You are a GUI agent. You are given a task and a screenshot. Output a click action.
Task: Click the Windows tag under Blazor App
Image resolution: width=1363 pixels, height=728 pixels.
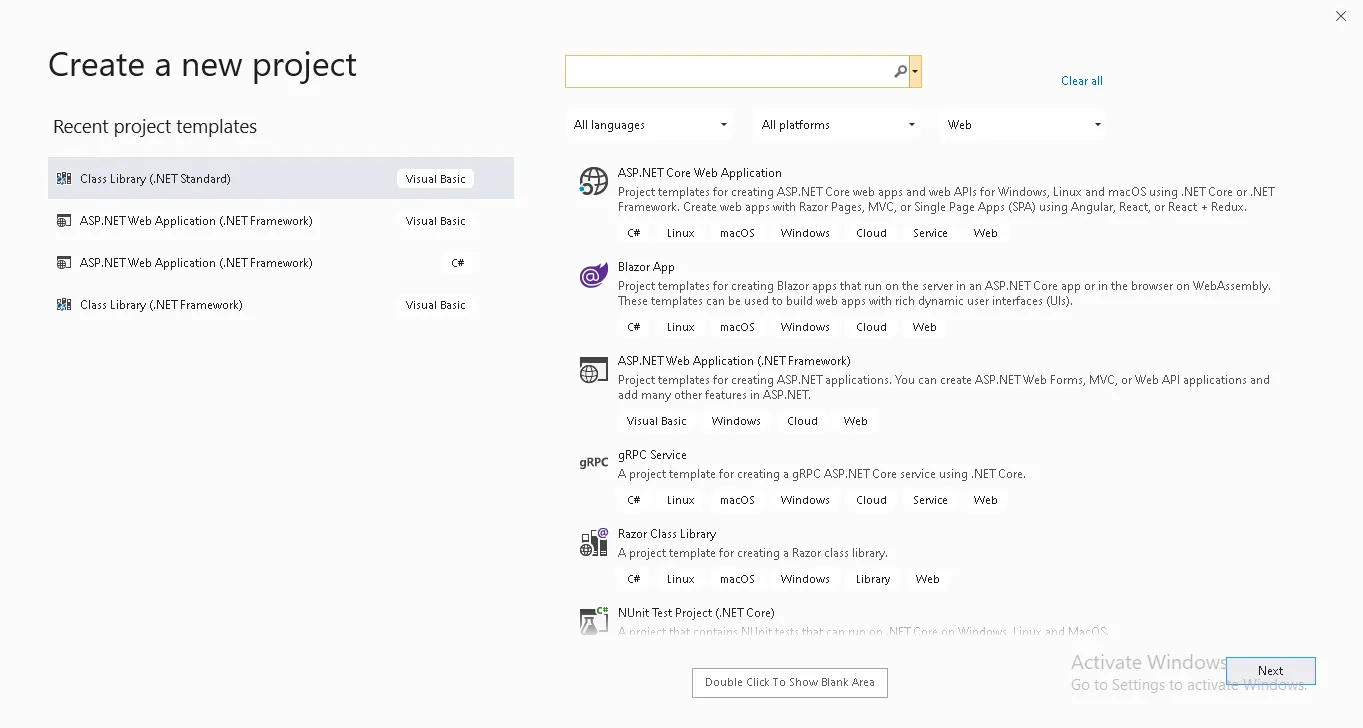(x=805, y=327)
